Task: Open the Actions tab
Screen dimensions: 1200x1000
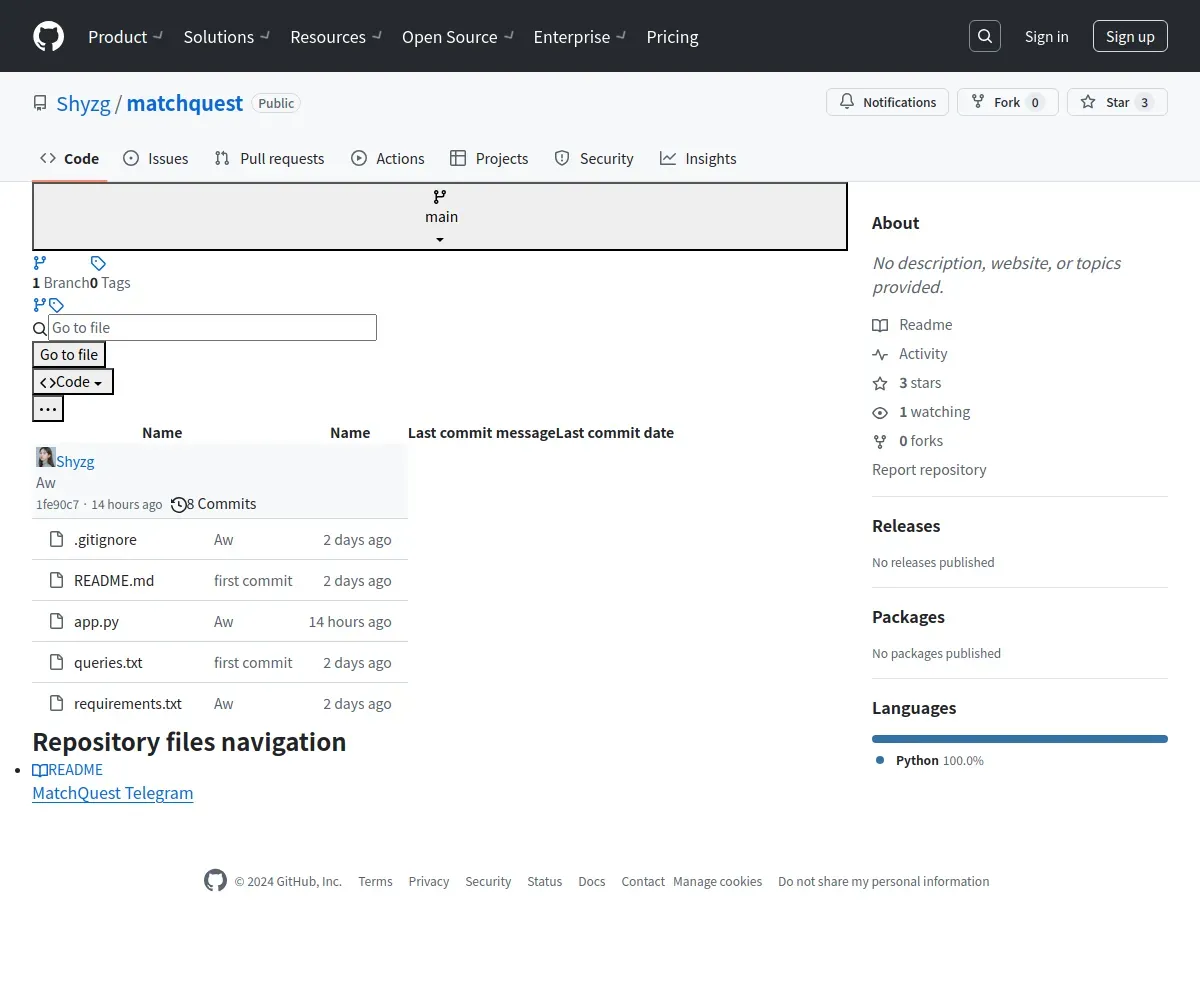Action: (388, 158)
